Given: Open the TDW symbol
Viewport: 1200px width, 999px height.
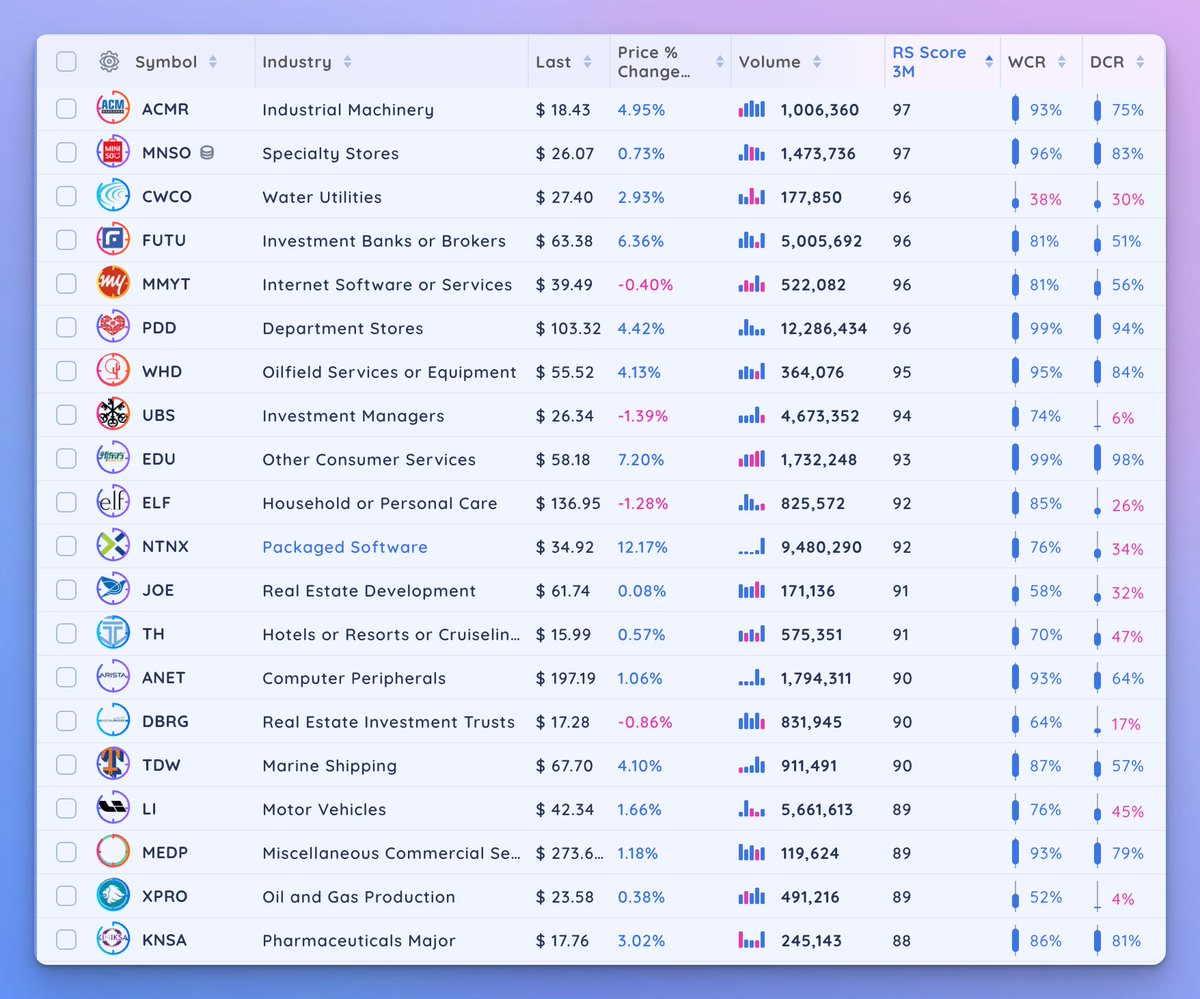Looking at the screenshot, I should click(161, 765).
